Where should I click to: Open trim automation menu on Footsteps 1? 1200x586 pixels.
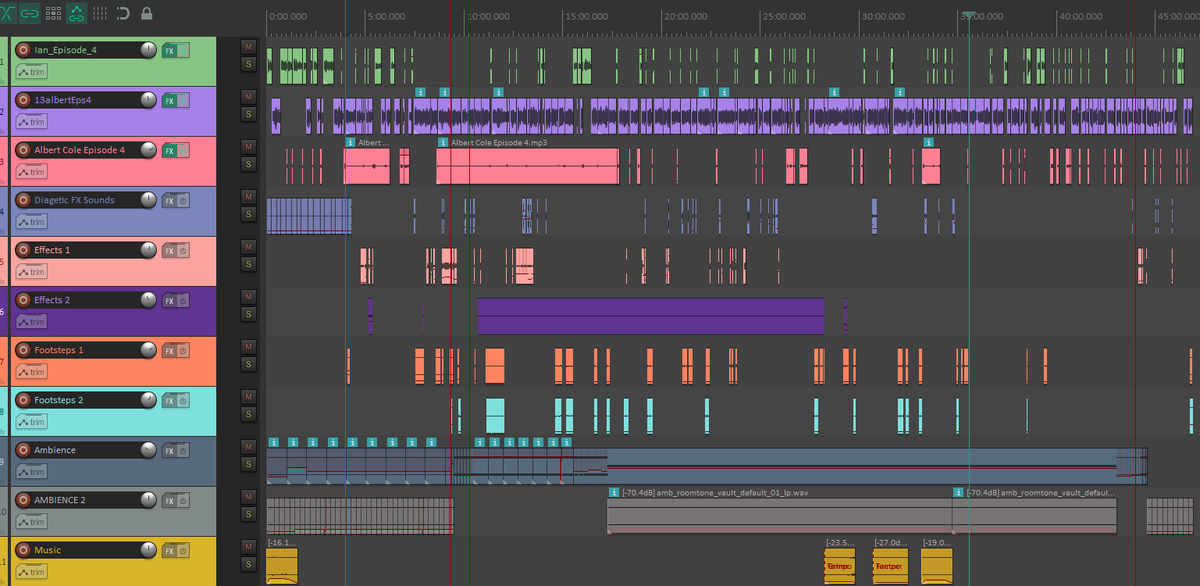(x=31, y=372)
